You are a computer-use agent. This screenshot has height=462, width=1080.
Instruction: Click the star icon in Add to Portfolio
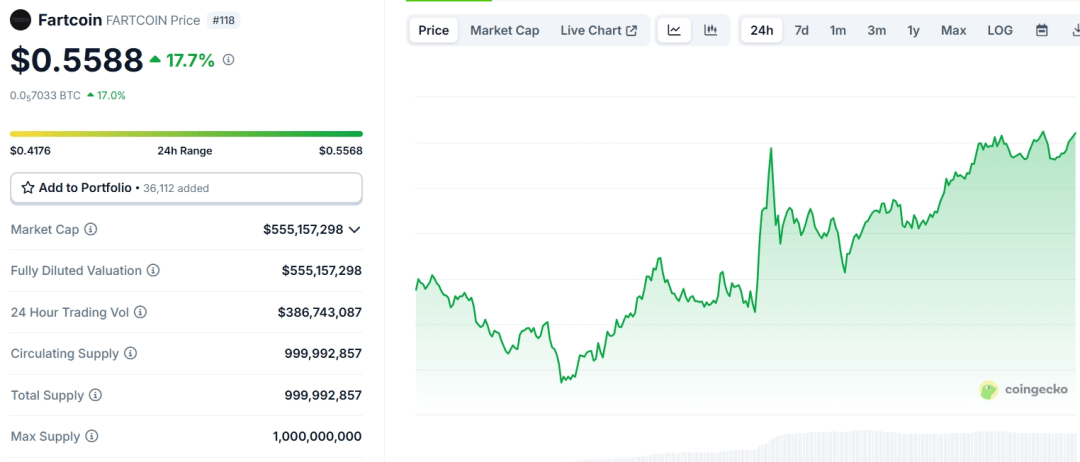(28, 188)
